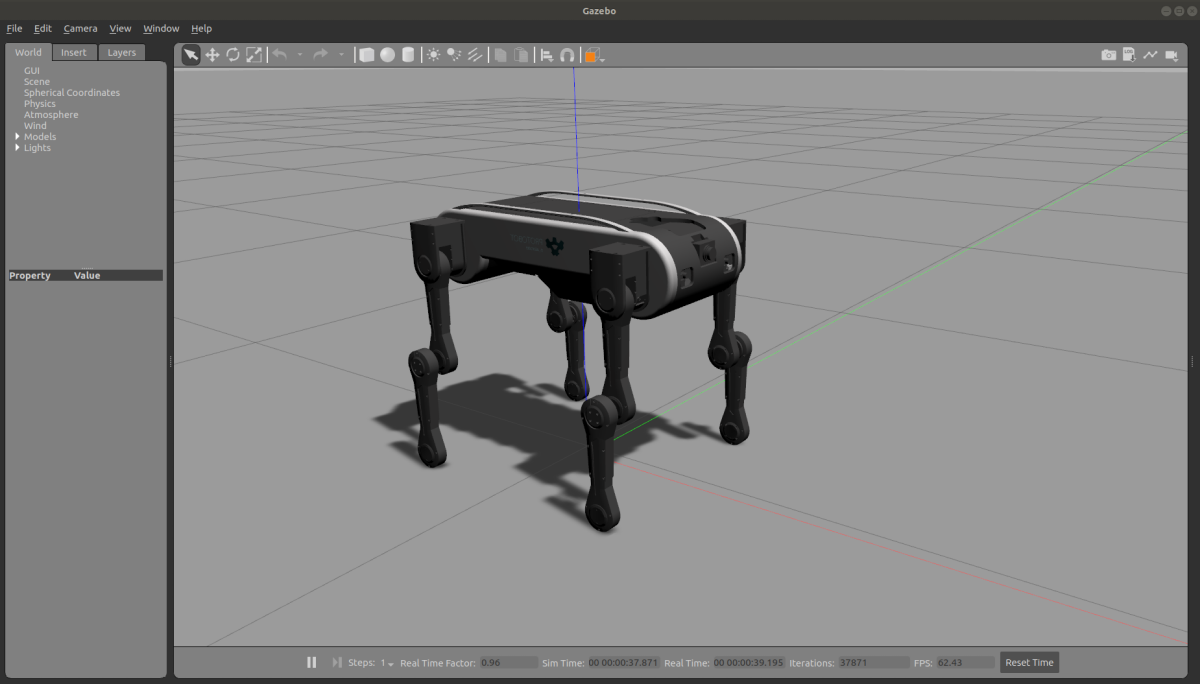1200x684 pixels.
Task: Click the Value column header
Action: (87, 275)
